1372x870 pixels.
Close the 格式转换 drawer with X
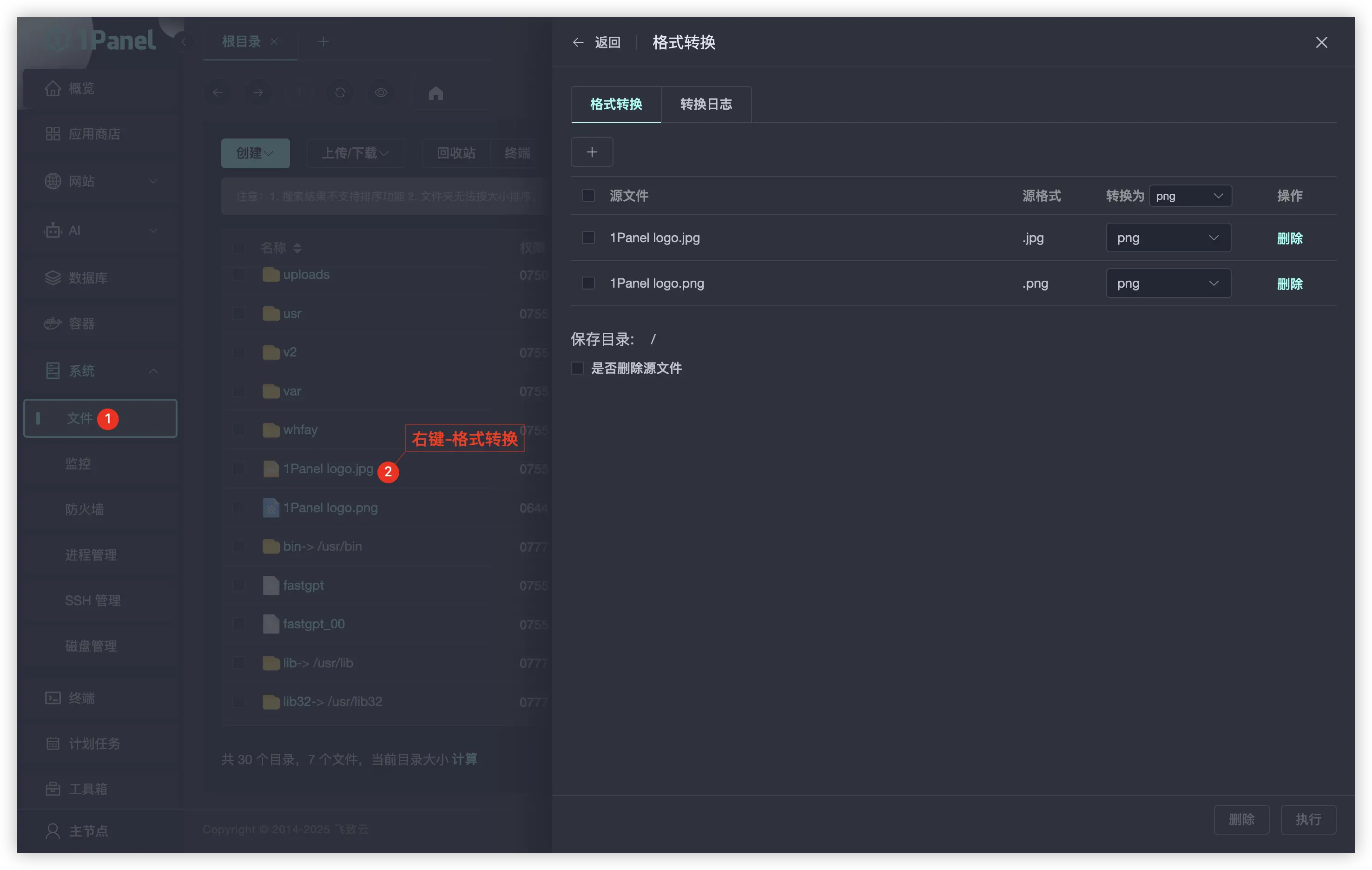pyautogui.click(x=1321, y=42)
